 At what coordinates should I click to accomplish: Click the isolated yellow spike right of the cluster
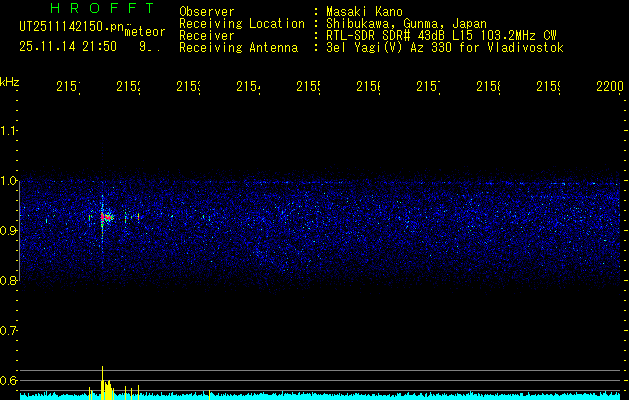(209, 395)
